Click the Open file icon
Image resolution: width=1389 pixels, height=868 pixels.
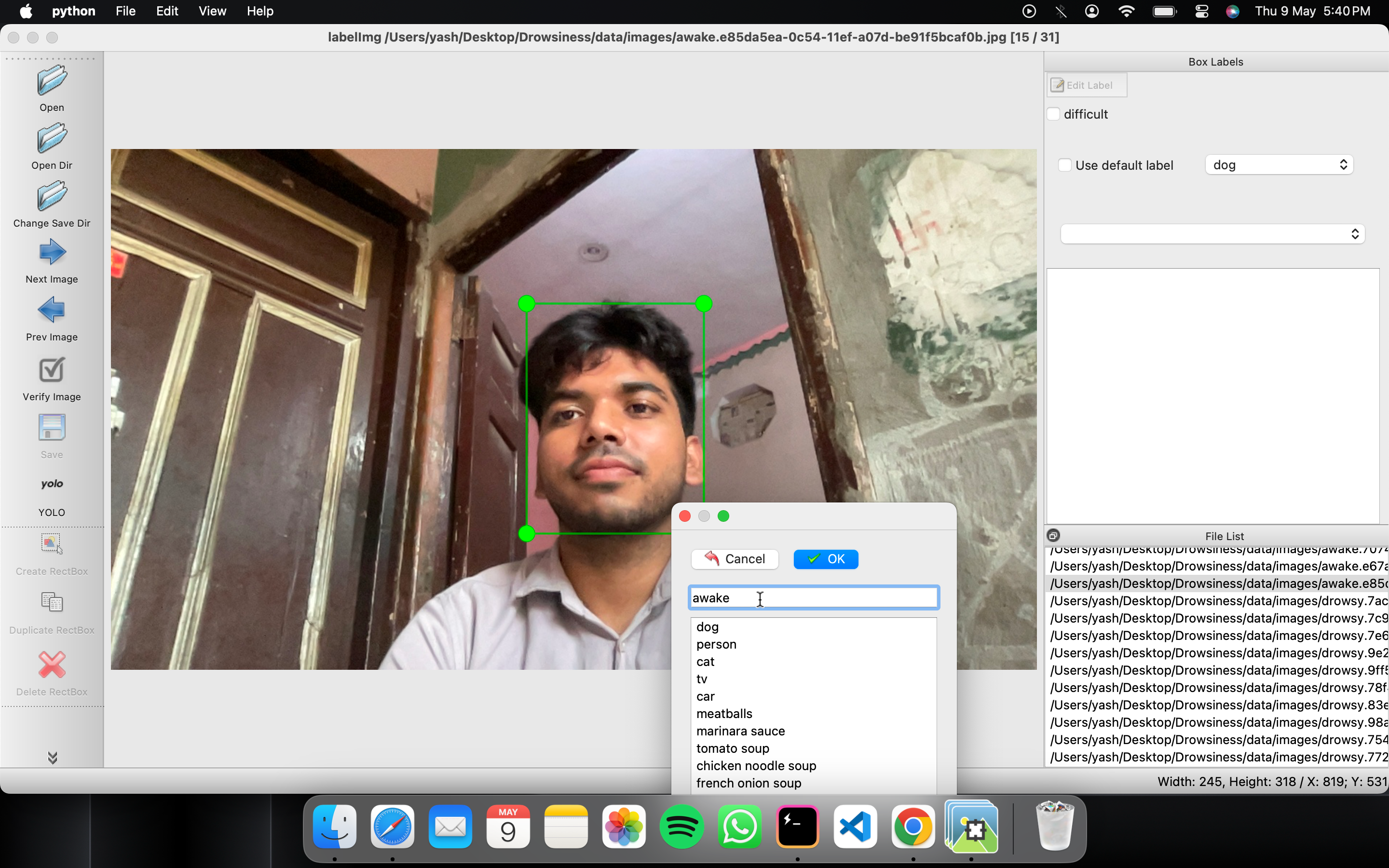tap(52, 81)
